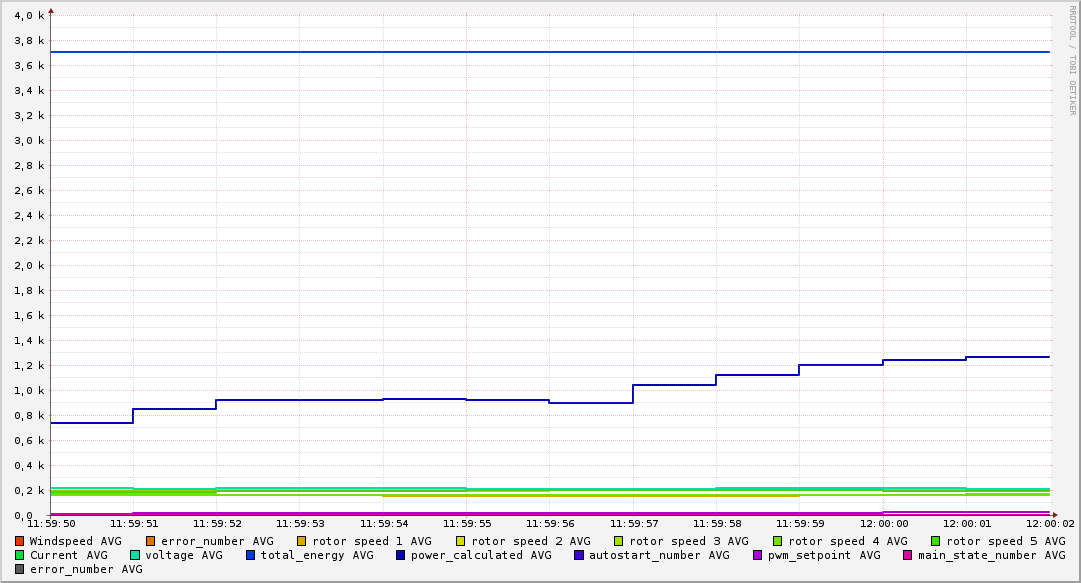Click the green Current AVG legend swatch
Image resolution: width=1081 pixels, height=583 pixels.
(19, 555)
